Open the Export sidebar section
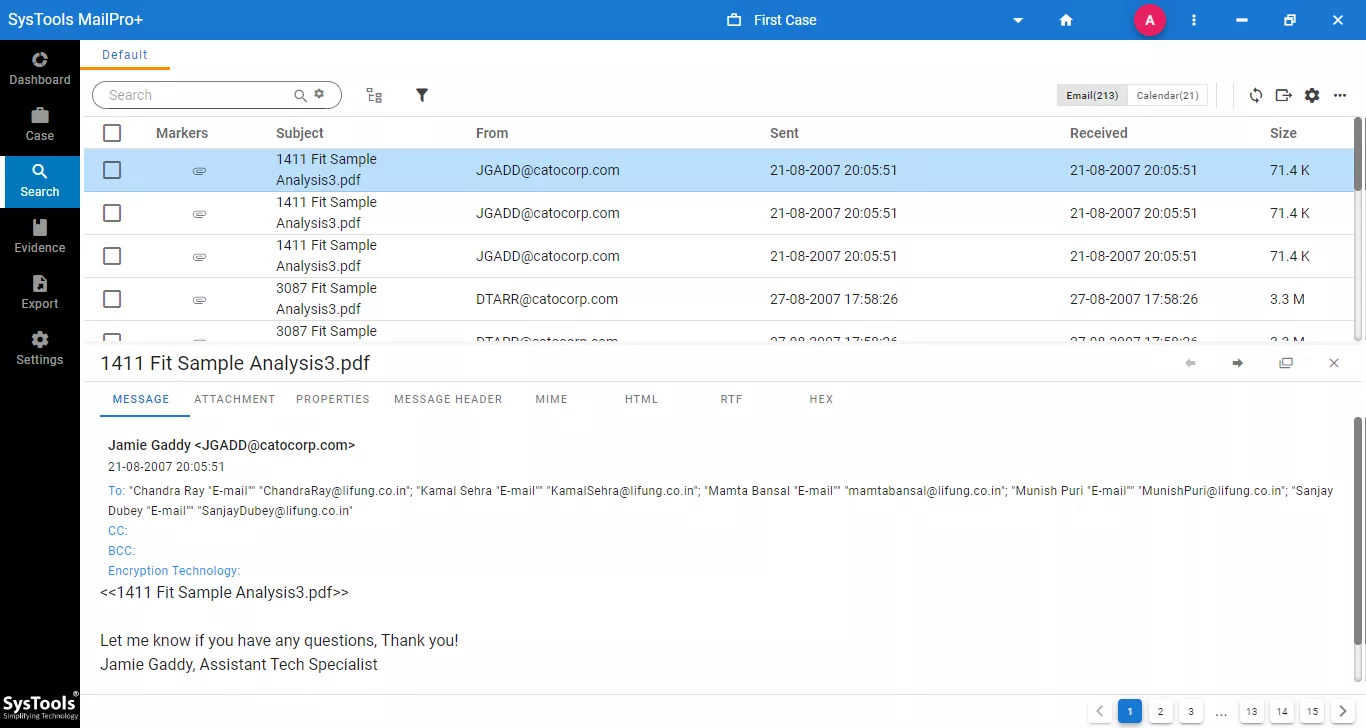The width and height of the screenshot is (1366, 728). [x=40, y=293]
